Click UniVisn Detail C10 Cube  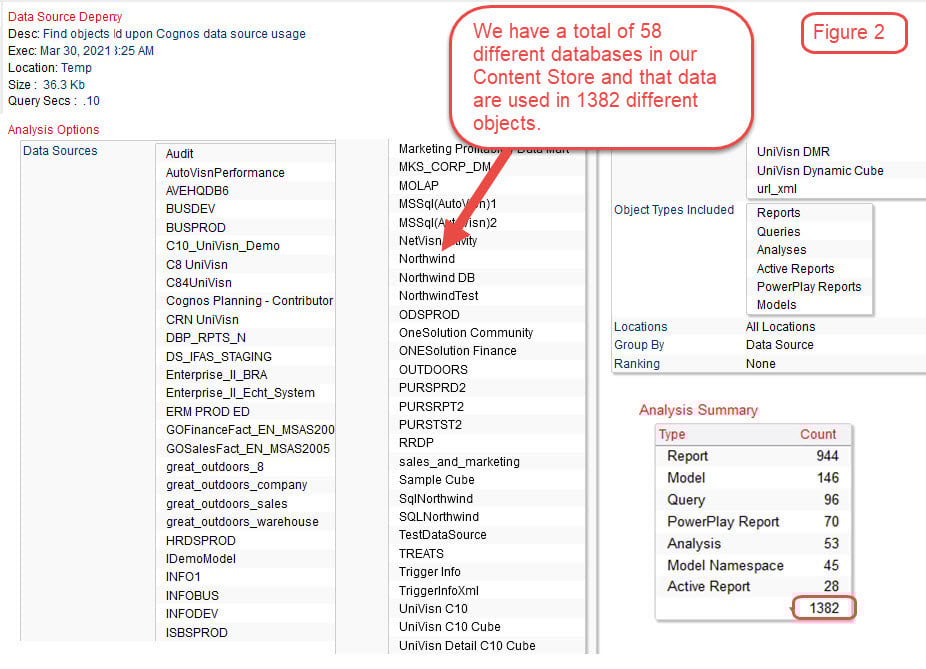coord(467,645)
